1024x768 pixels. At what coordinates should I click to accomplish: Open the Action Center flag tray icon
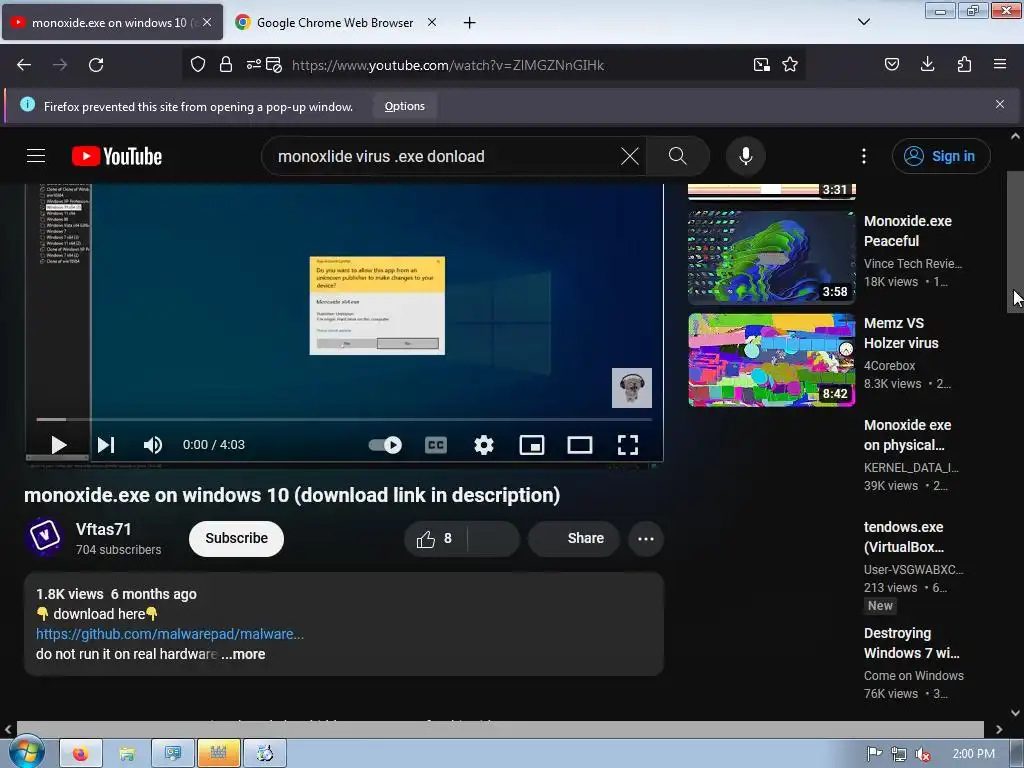pyautogui.click(x=874, y=754)
